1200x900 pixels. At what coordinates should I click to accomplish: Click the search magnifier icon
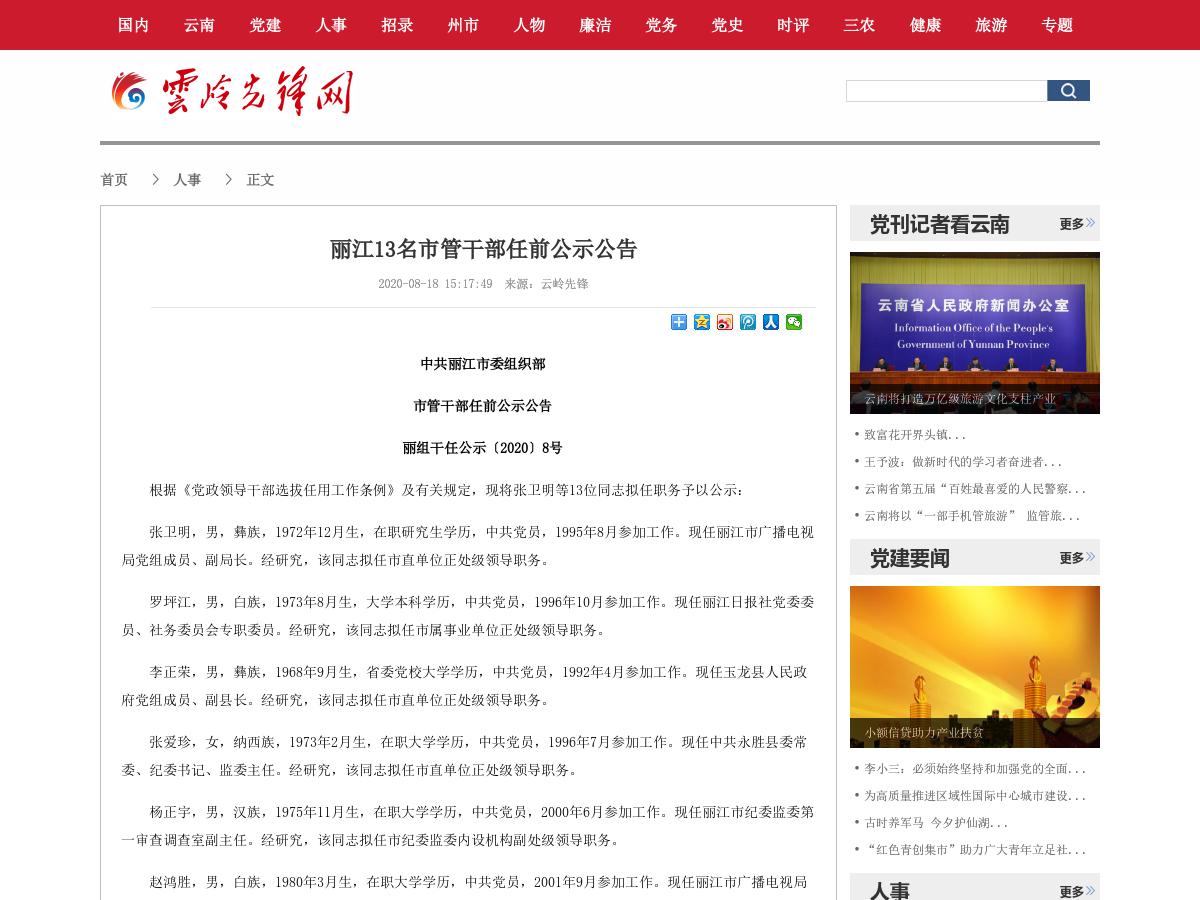[x=1068, y=90]
